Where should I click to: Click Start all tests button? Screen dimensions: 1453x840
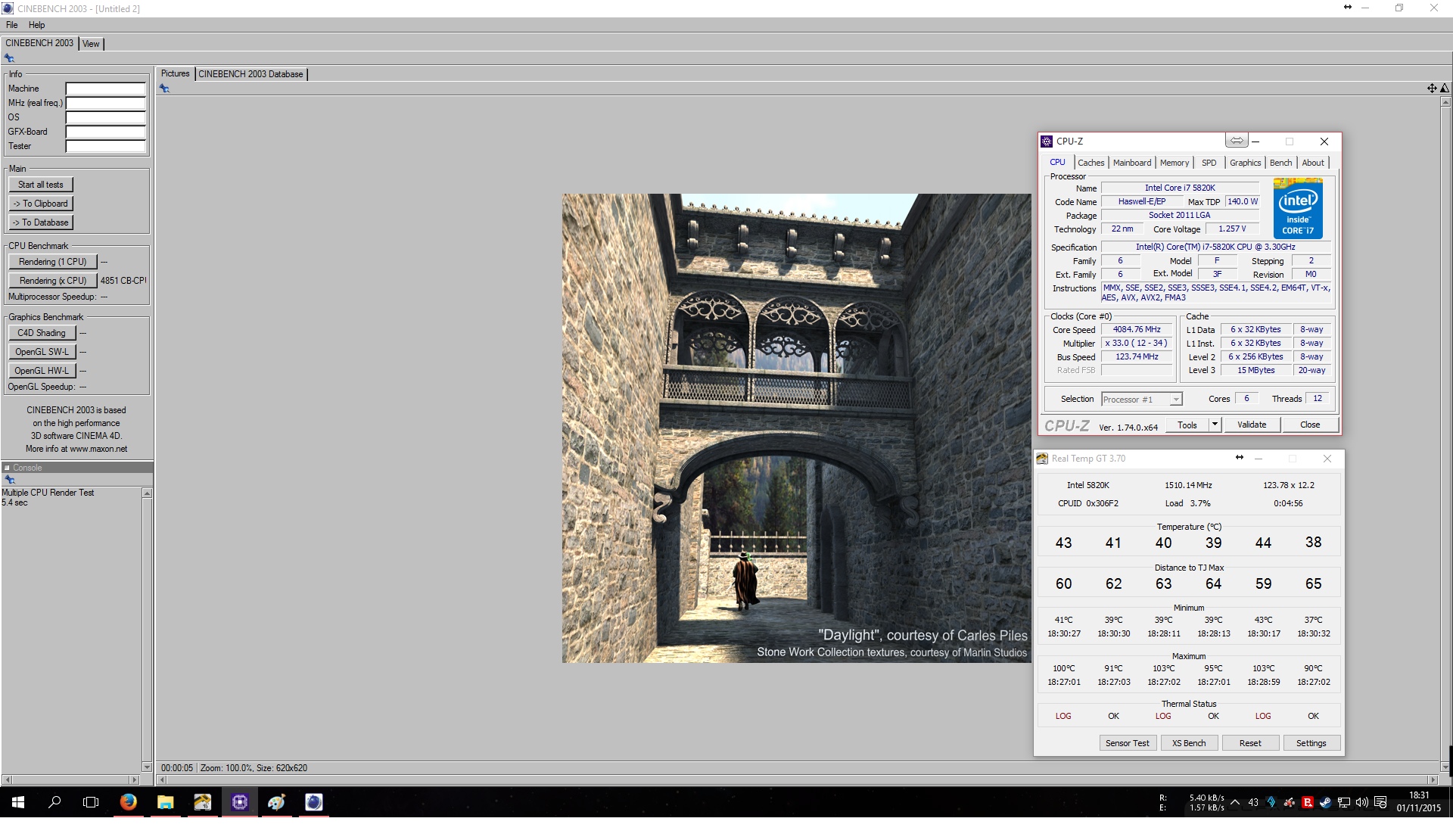coord(41,185)
